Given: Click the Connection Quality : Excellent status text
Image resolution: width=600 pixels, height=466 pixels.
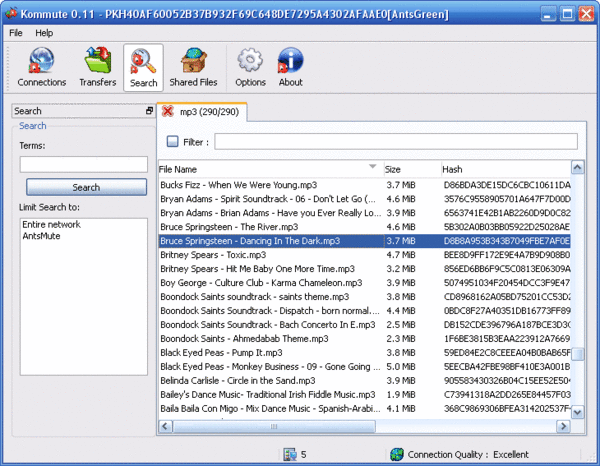Looking at the screenshot, I should tap(468, 454).
